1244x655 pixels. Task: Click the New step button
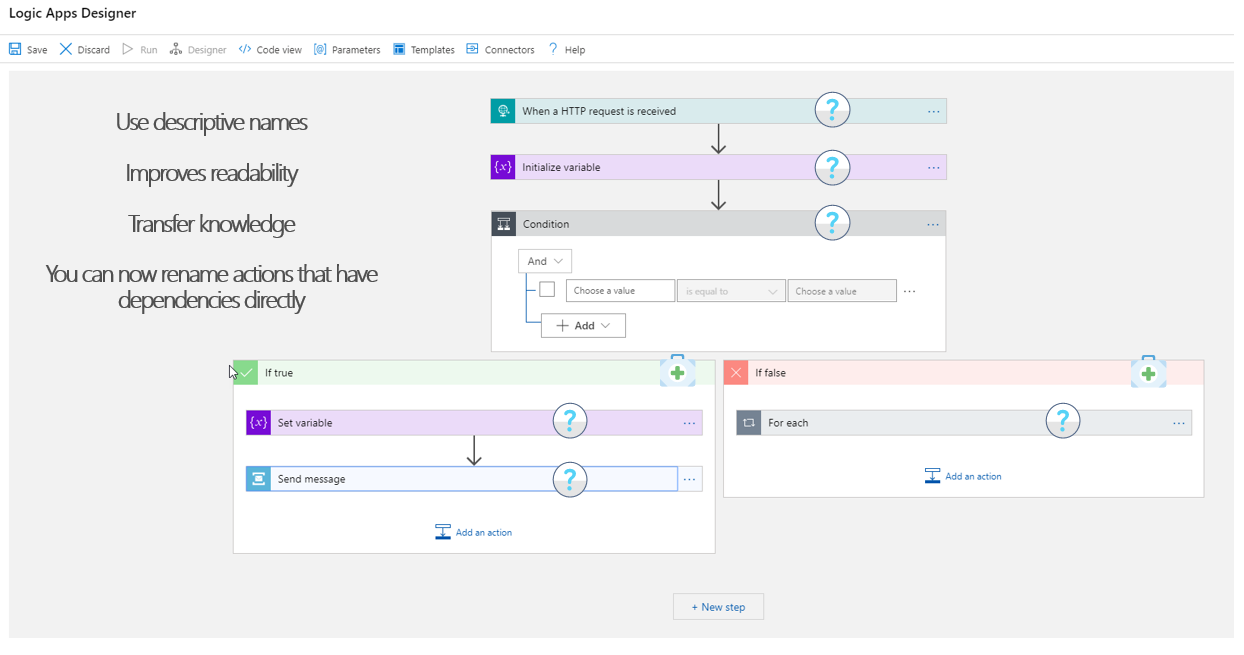718,607
